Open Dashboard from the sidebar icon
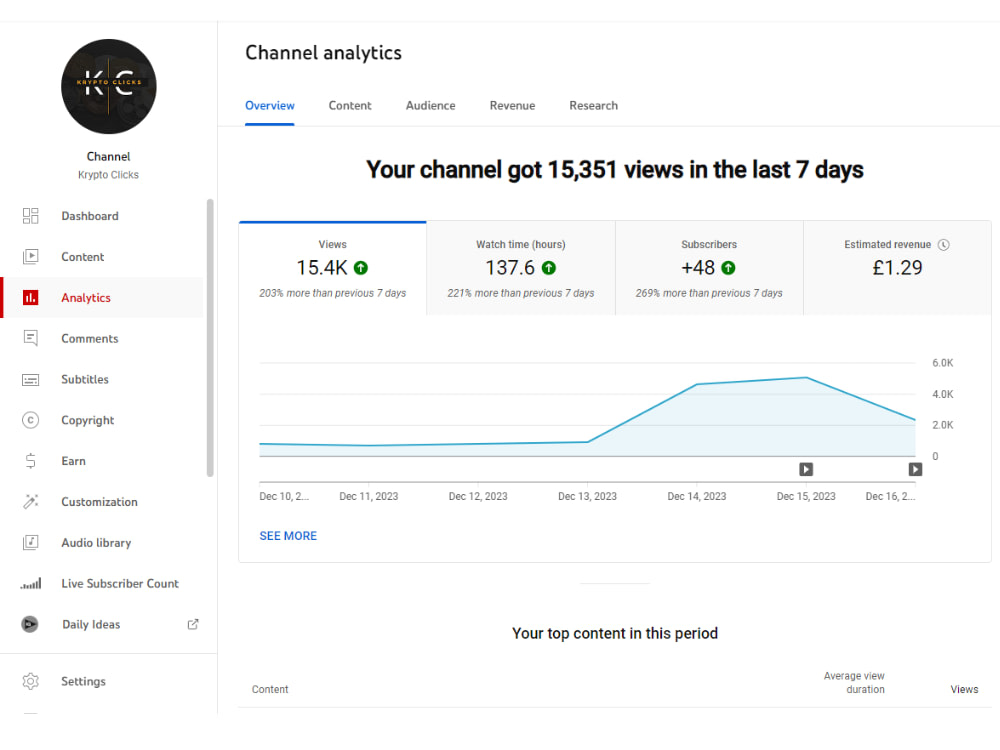 [31, 216]
